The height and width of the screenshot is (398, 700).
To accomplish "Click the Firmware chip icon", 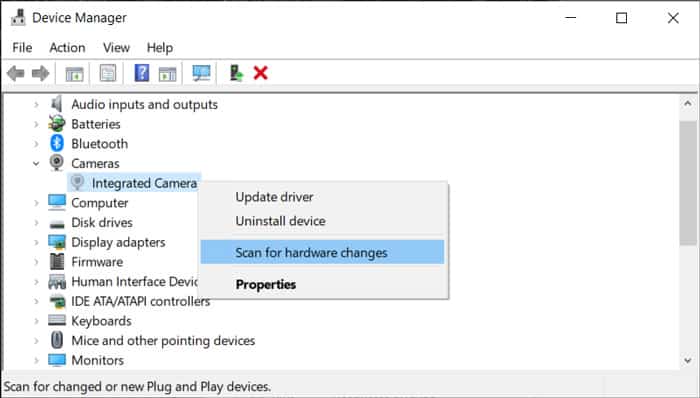I will pos(57,261).
